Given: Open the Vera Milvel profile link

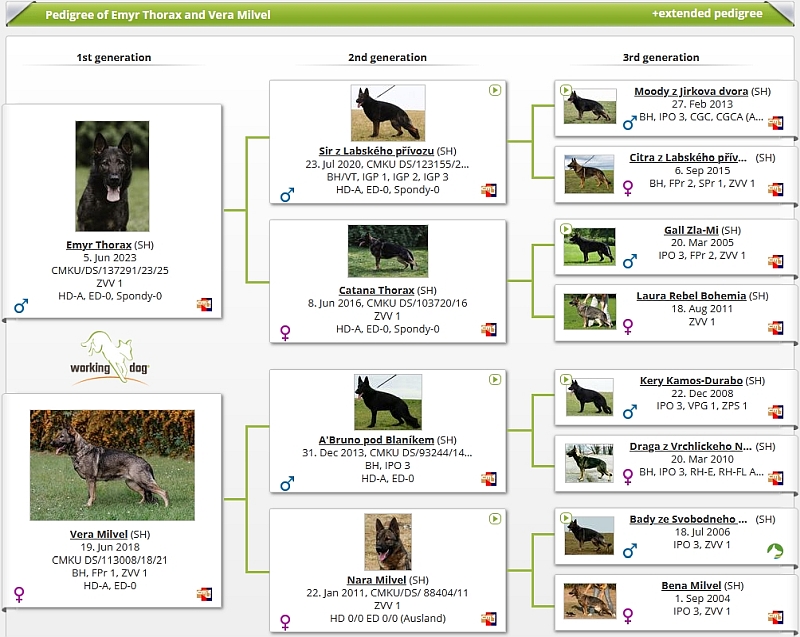Looking at the screenshot, I should pyautogui.click(x=98, y=534).
